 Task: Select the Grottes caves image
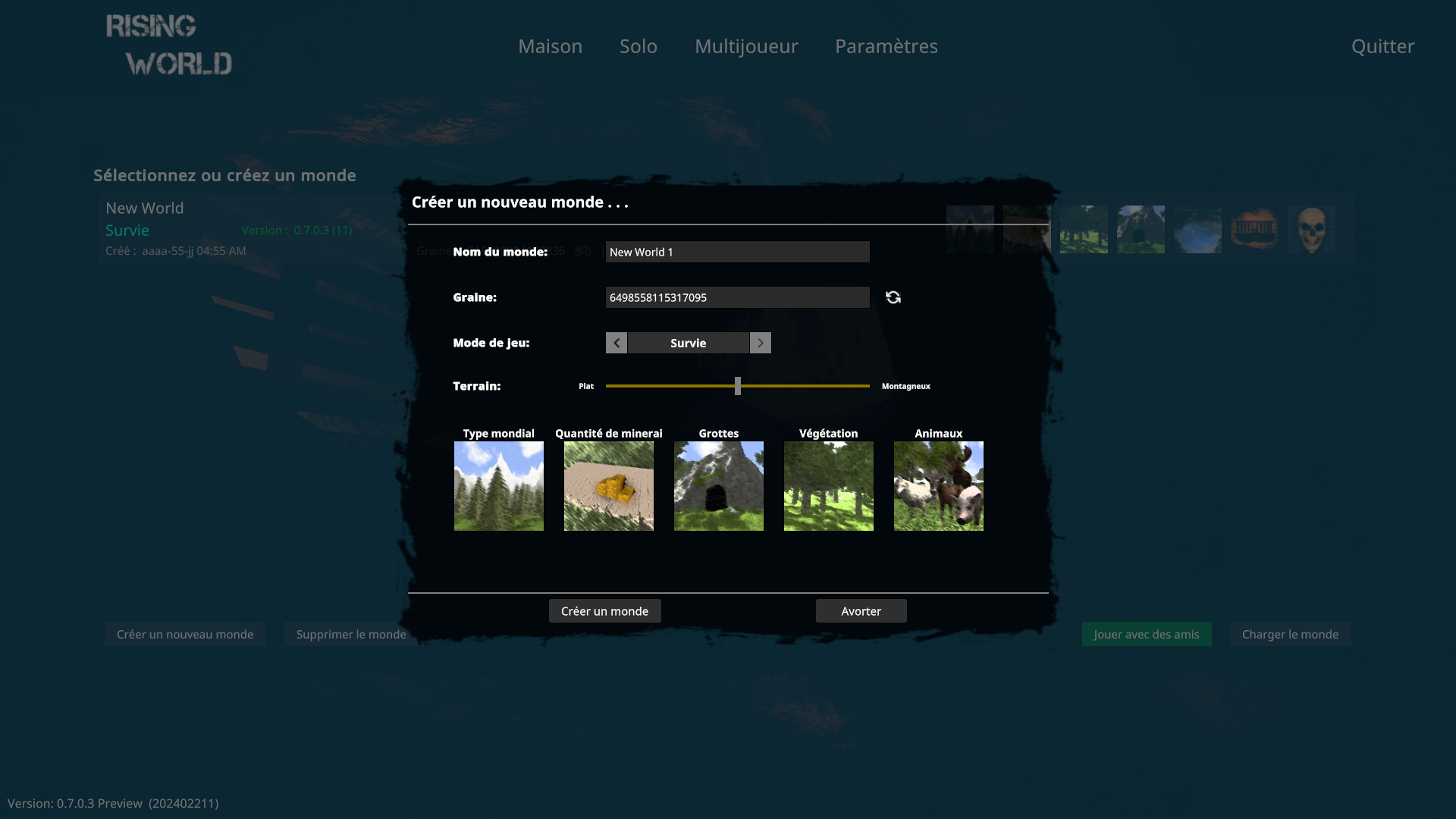(719, 486)
